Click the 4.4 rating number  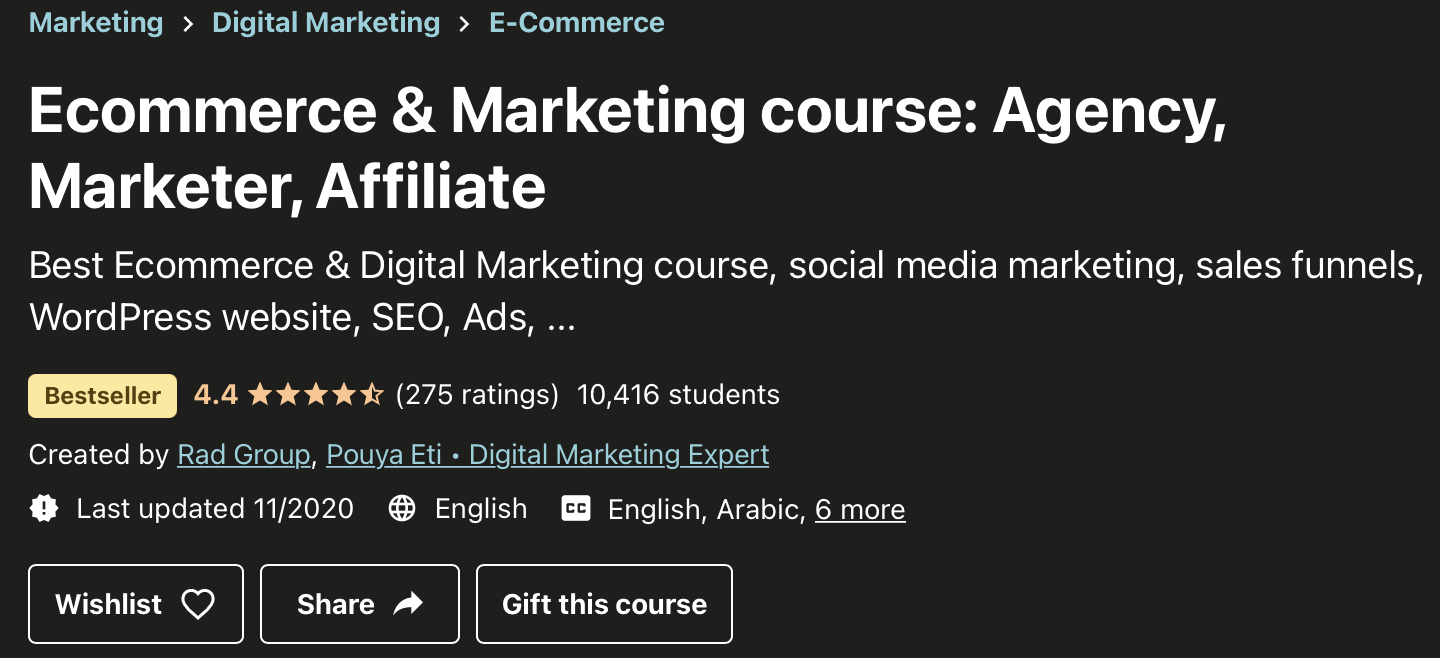point(216,395)
